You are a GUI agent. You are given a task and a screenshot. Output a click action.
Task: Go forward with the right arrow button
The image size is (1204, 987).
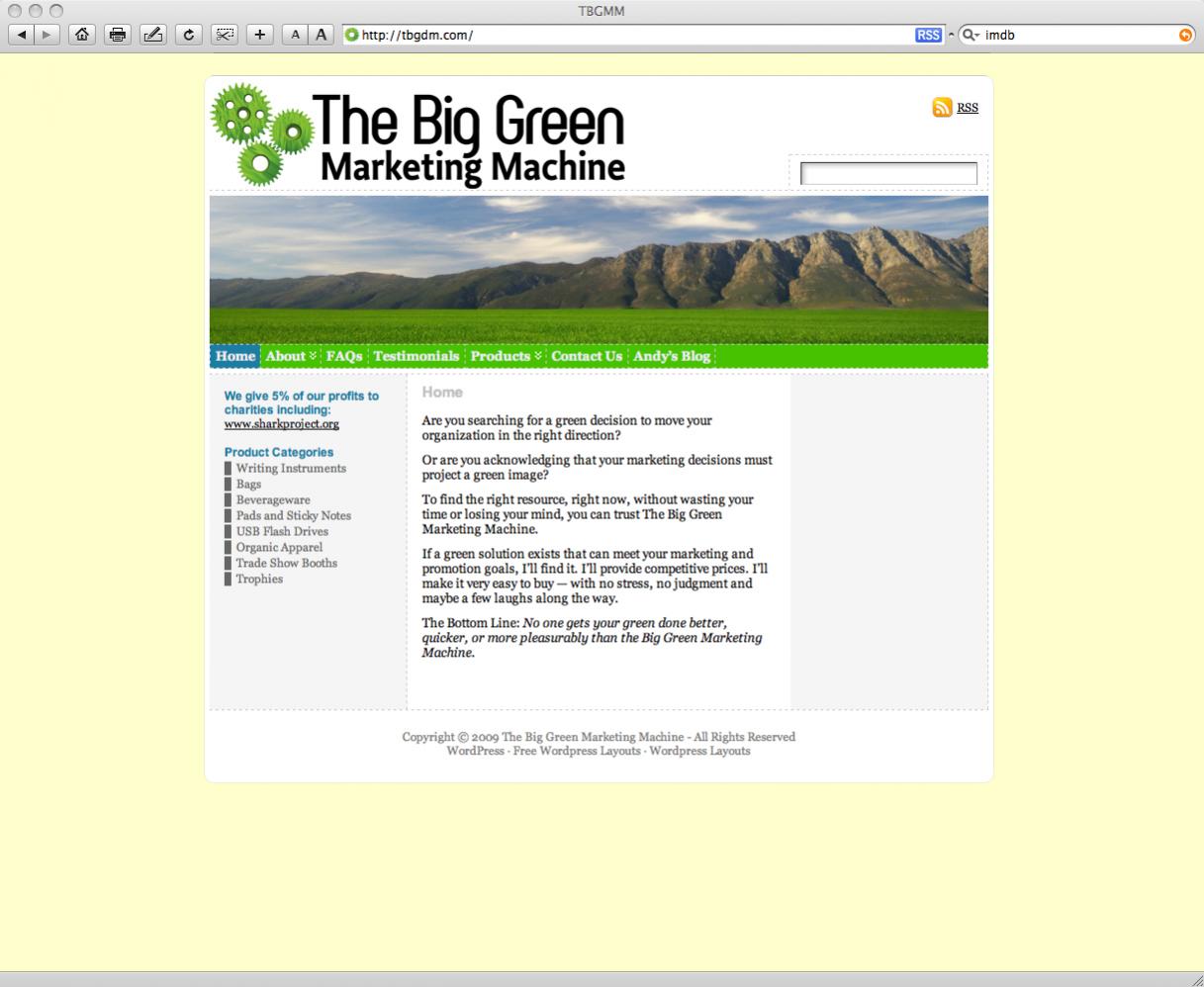(x=46, y=35)
